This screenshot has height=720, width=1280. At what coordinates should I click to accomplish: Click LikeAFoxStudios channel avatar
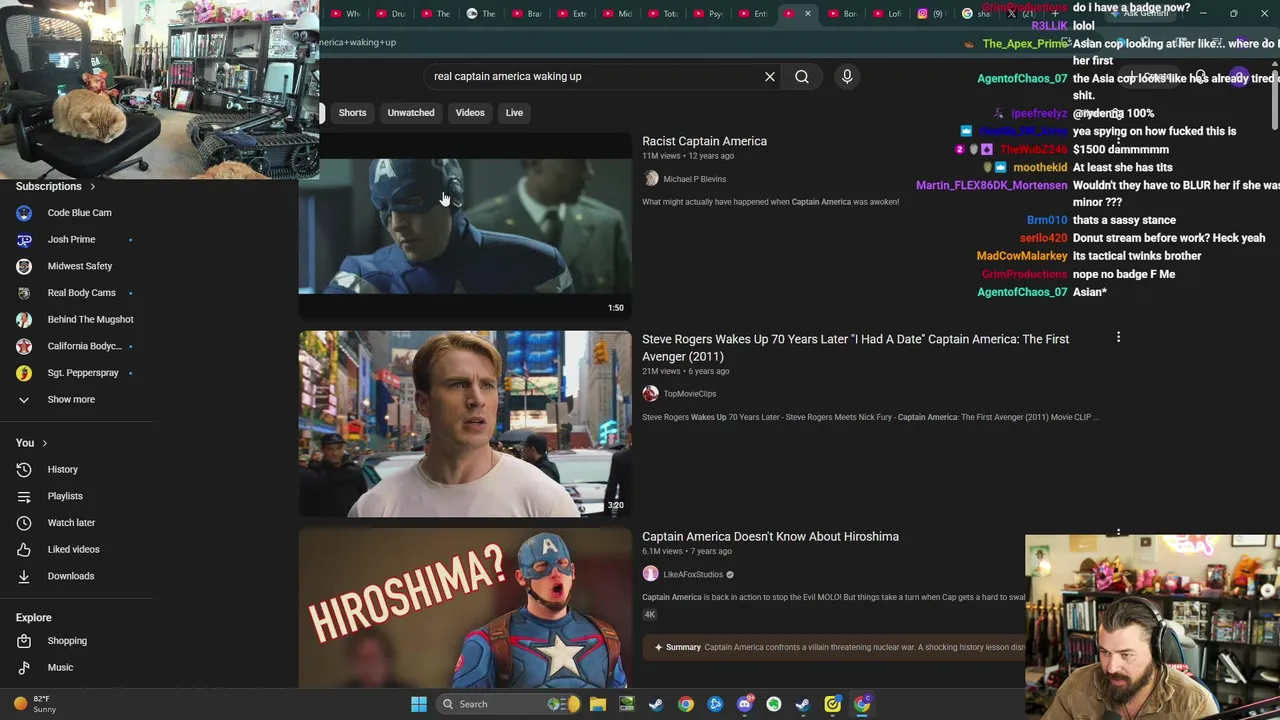(x=651, y=574)
